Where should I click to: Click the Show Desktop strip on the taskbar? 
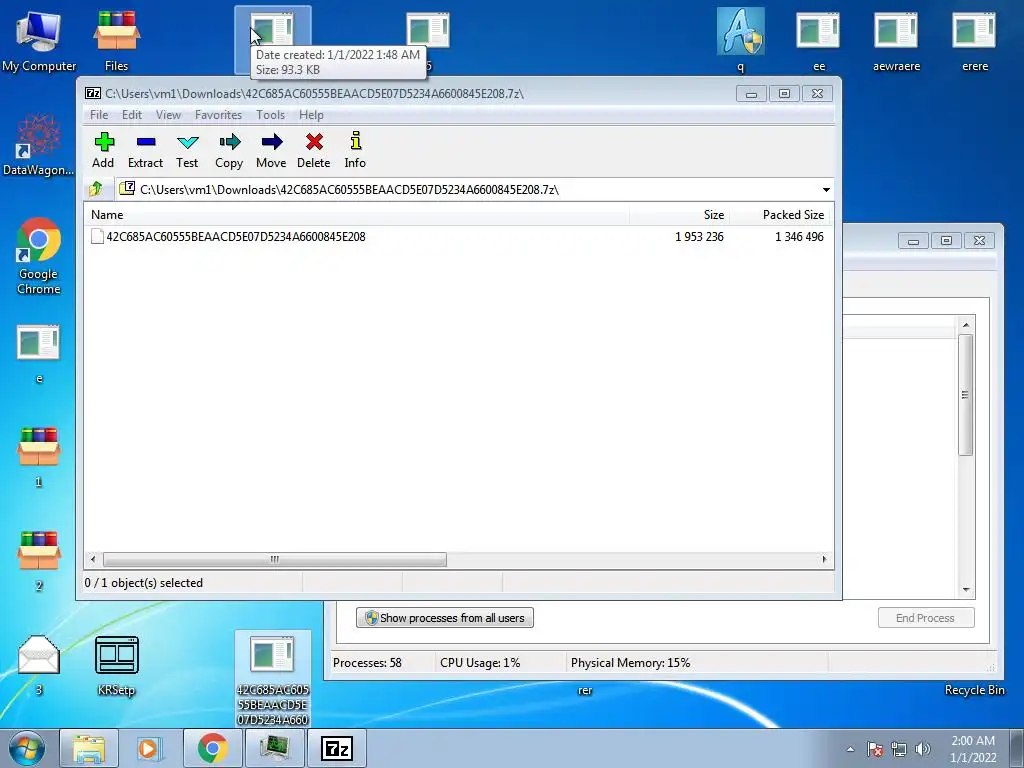[x=1017, y=748]
